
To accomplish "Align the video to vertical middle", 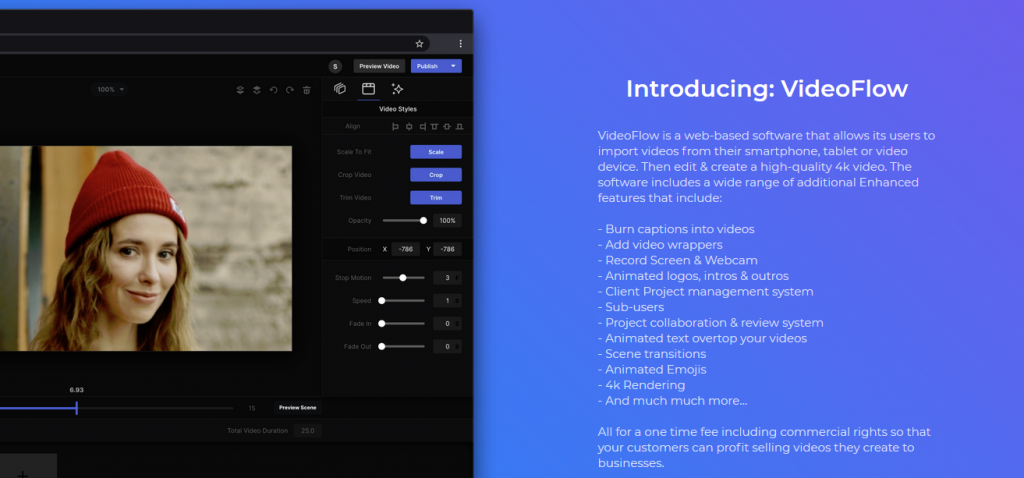I will coord(447,127).
